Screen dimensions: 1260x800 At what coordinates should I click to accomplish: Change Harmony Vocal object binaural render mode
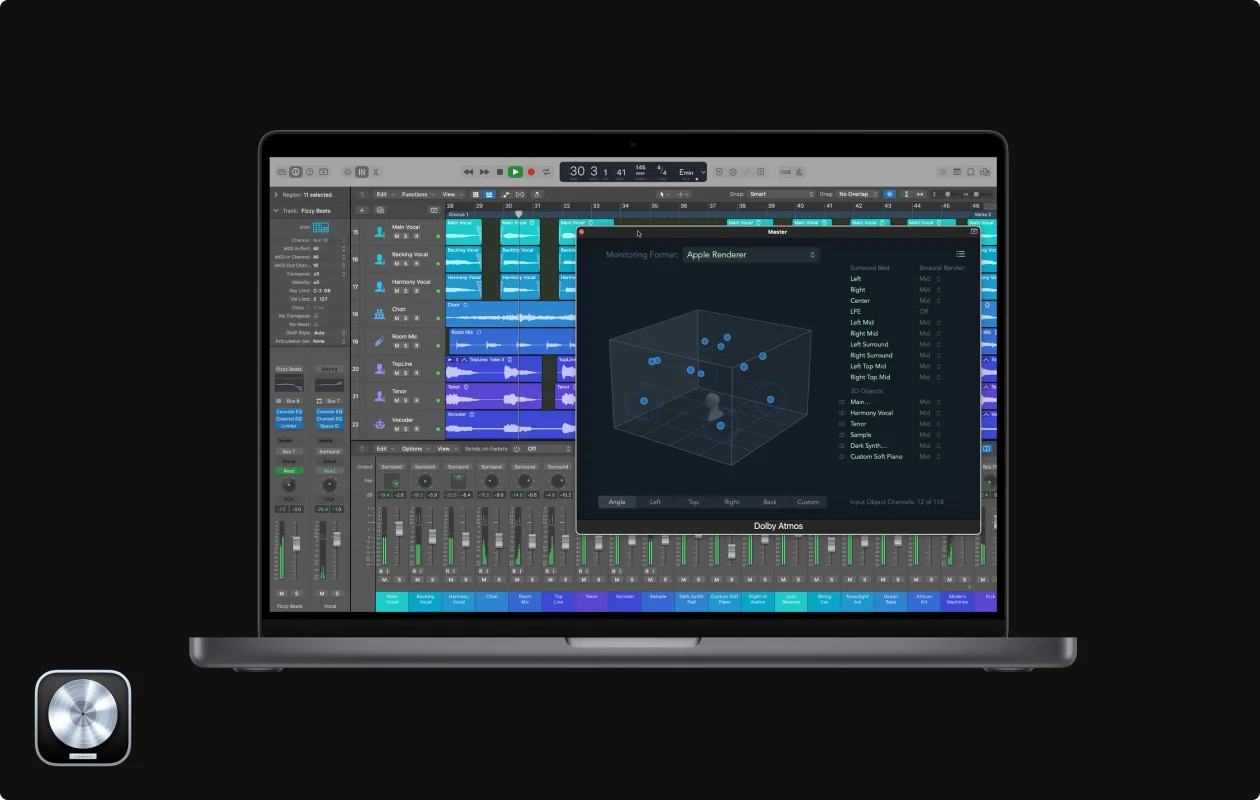pos(929,413)
